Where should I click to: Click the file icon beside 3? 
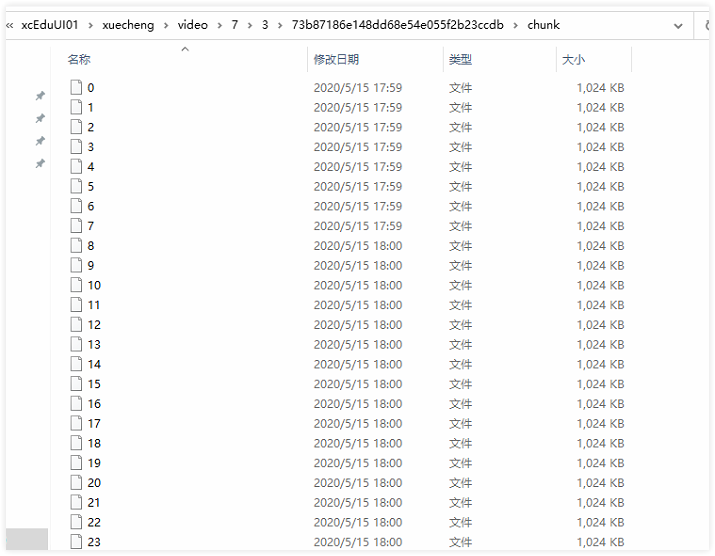click(76, 146)
